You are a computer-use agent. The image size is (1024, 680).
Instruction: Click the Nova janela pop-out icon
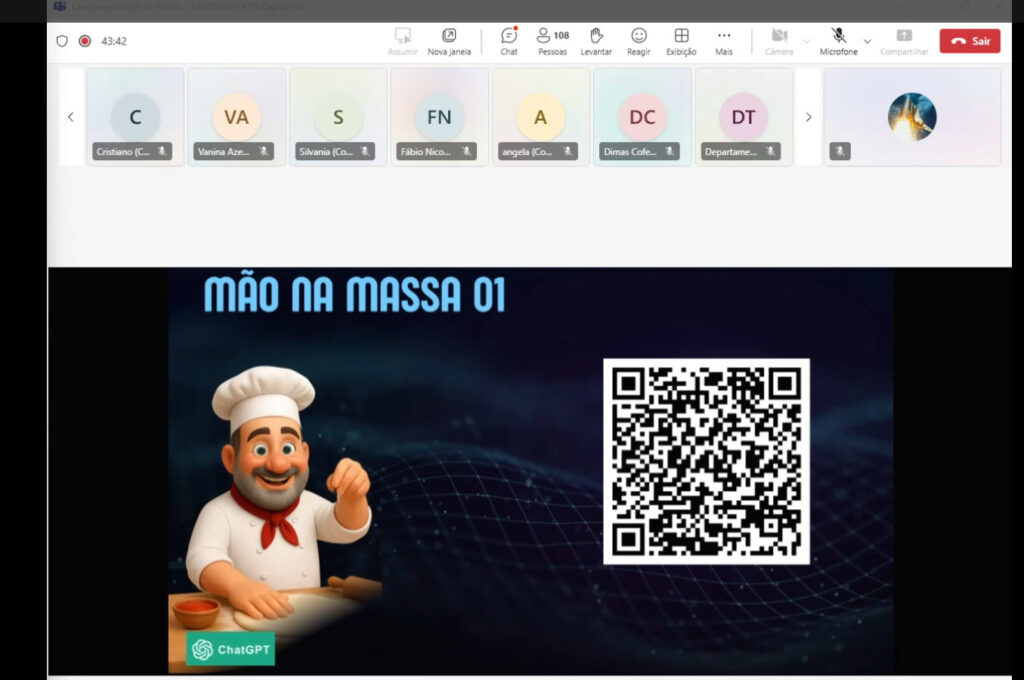[x=450, y=40]
